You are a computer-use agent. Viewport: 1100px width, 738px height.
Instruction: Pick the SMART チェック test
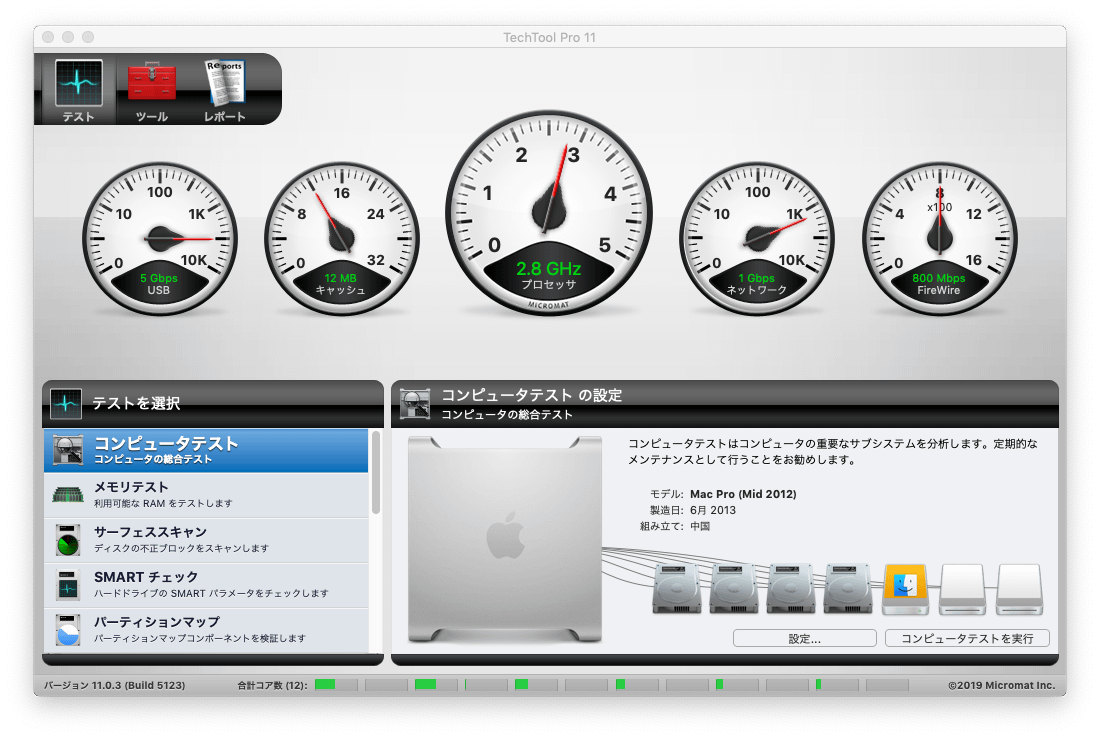point(206,585)
